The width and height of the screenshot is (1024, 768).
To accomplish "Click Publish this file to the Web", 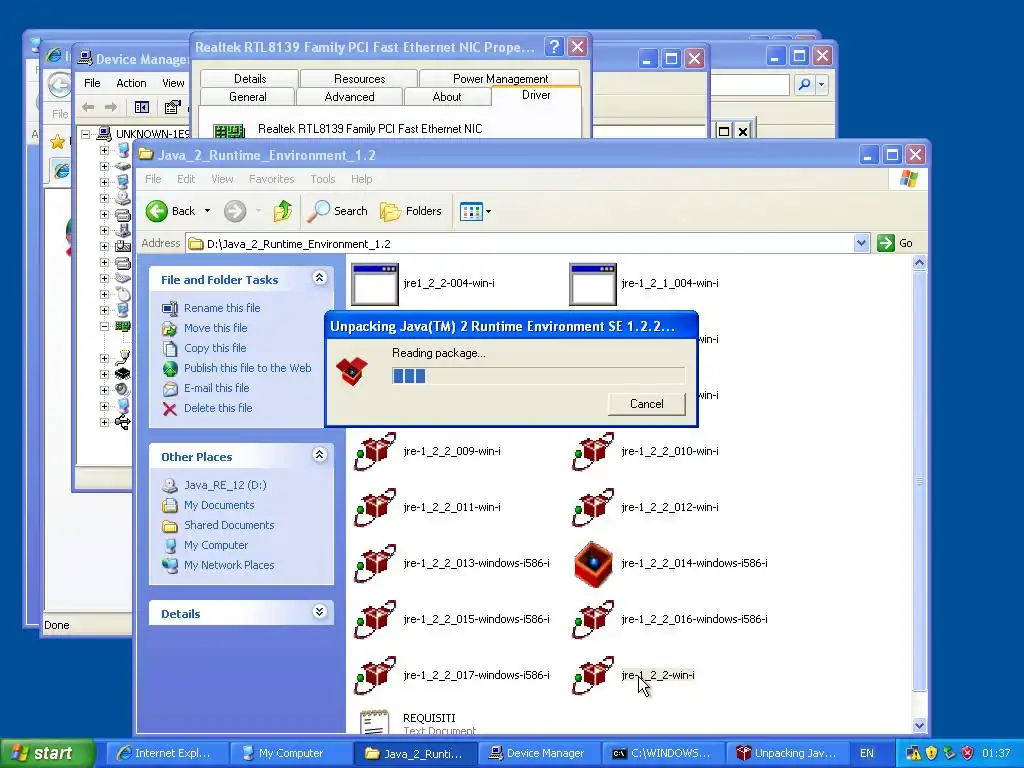I will (248, 368).
